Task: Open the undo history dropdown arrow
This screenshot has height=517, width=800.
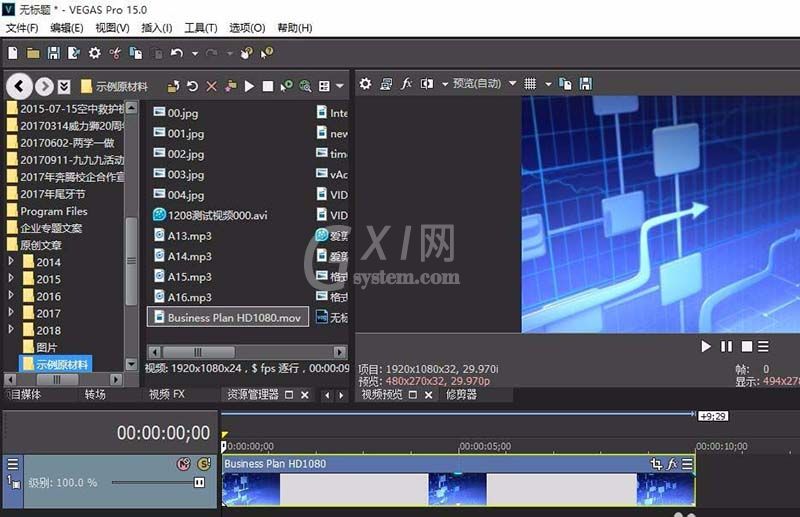Action: pos(195,53)
